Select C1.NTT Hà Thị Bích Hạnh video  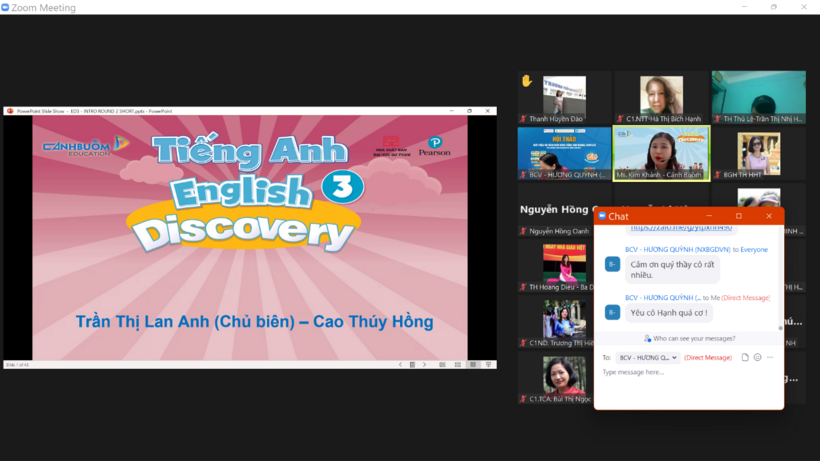coord(661,97)
